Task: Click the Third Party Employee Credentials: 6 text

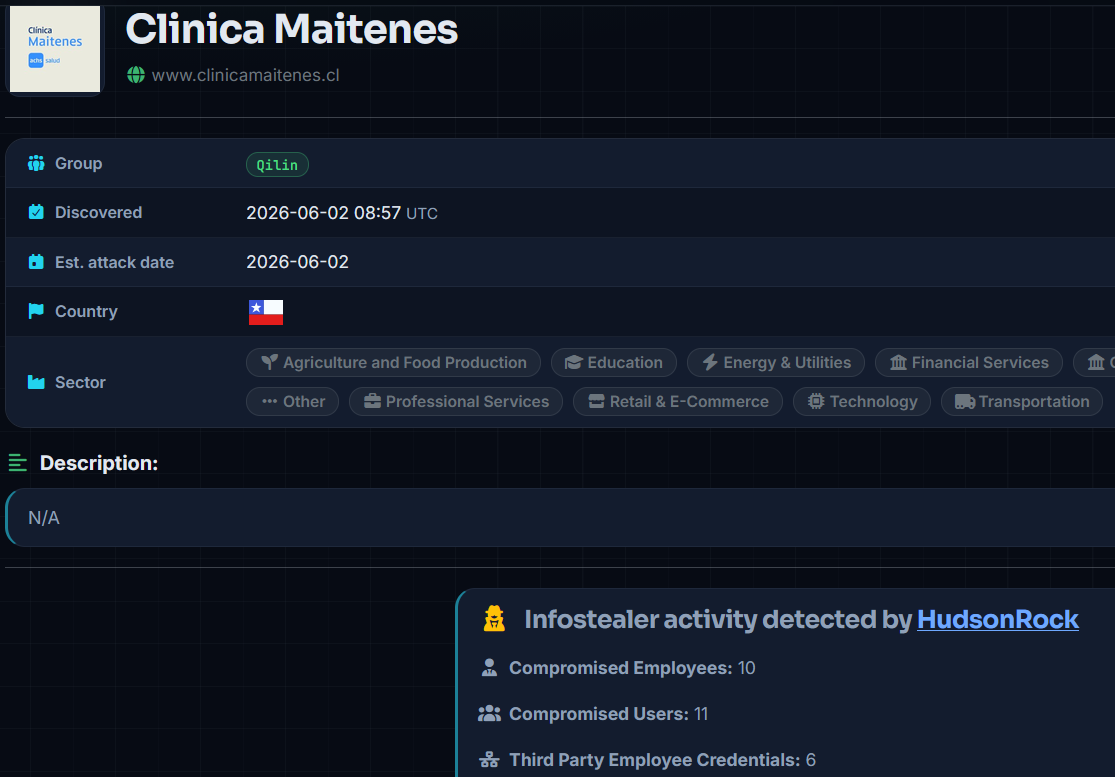Action: pyautogui.click(x=662, y=760)
